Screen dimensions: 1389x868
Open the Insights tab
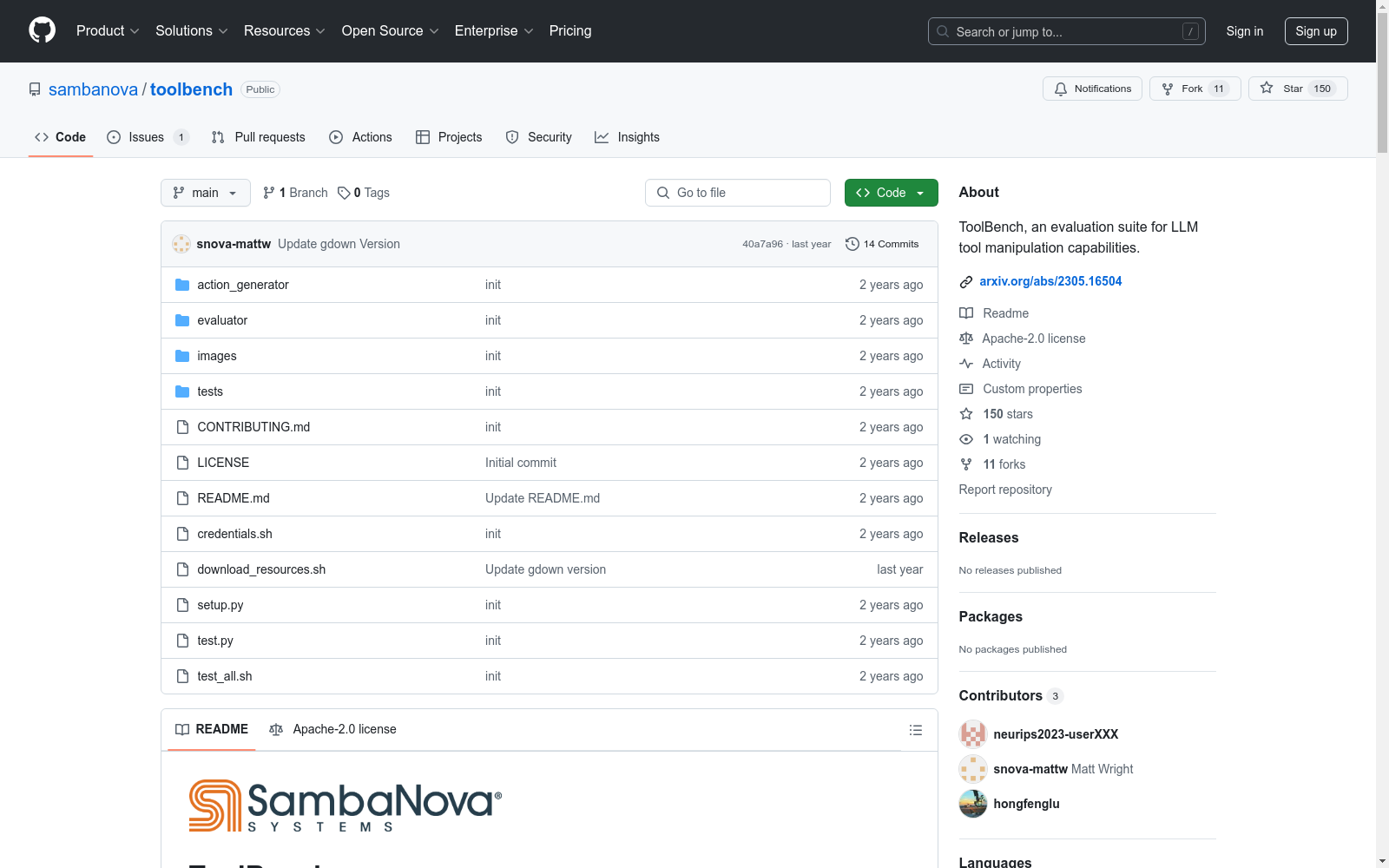(x=627, y=137)
